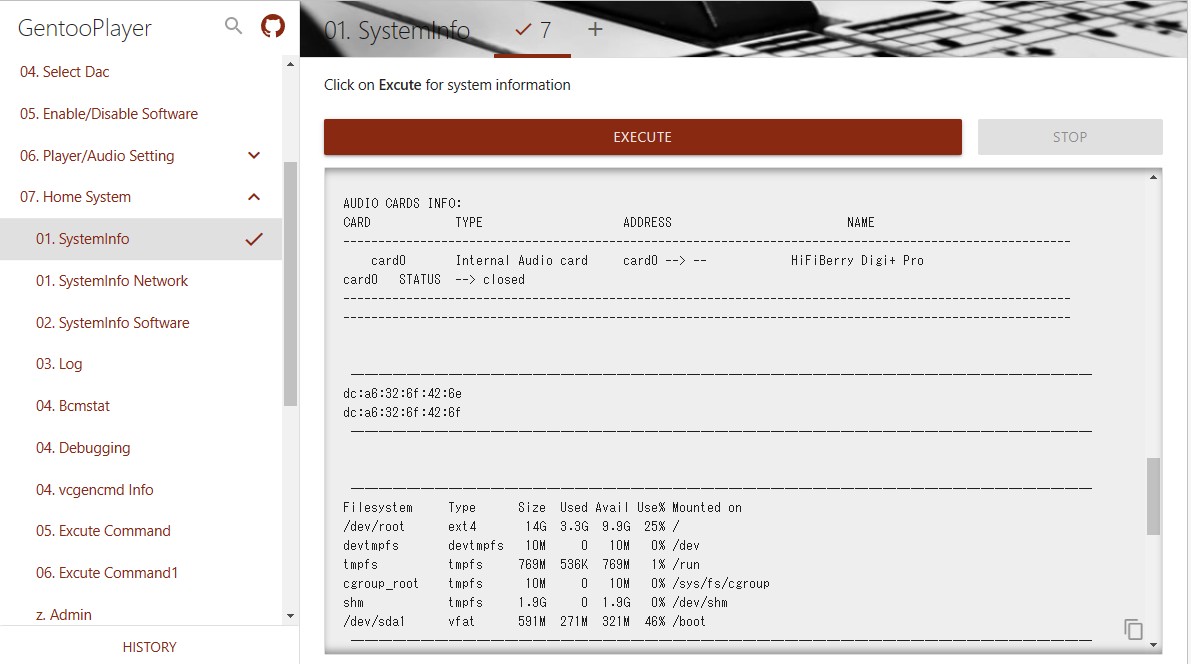Open 02. SystemInfo Software page

112,323
